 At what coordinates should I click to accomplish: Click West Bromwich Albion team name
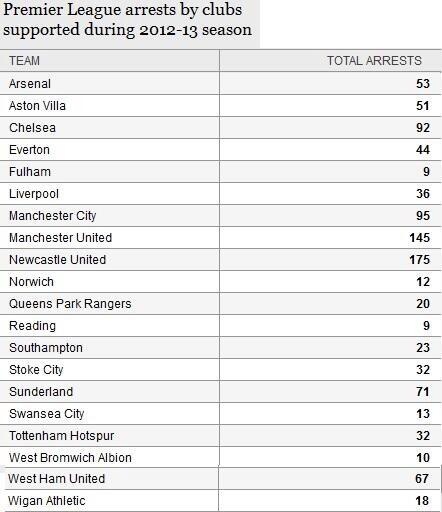pos(70,458)
